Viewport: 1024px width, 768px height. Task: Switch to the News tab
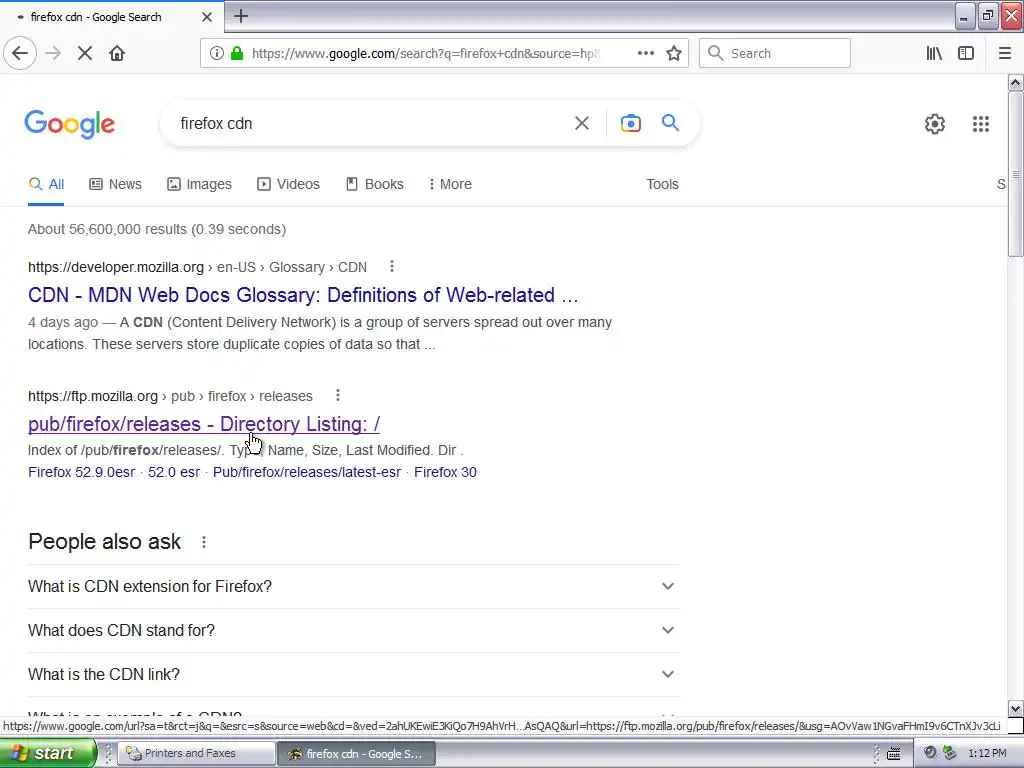116,184
